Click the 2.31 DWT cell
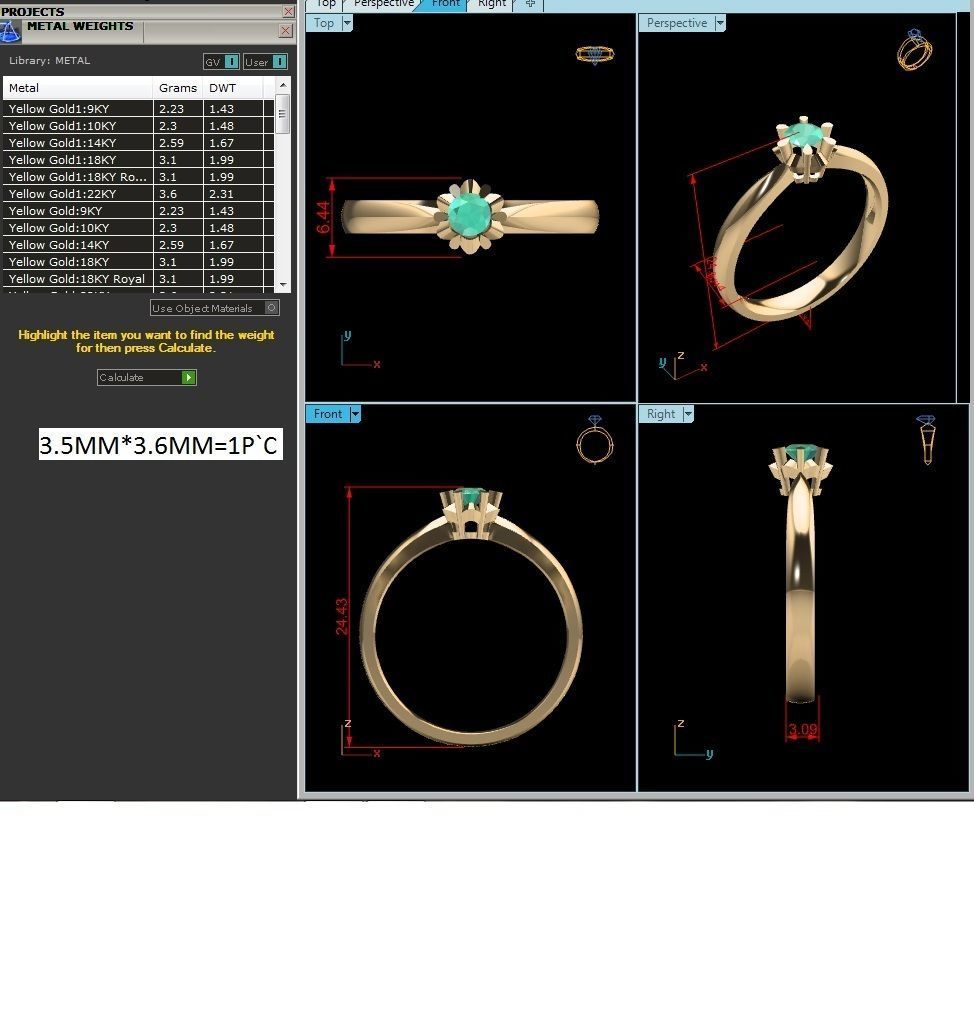Image resolution: width=974 pixels, height=1022 pixels. [x=233, y=194]
